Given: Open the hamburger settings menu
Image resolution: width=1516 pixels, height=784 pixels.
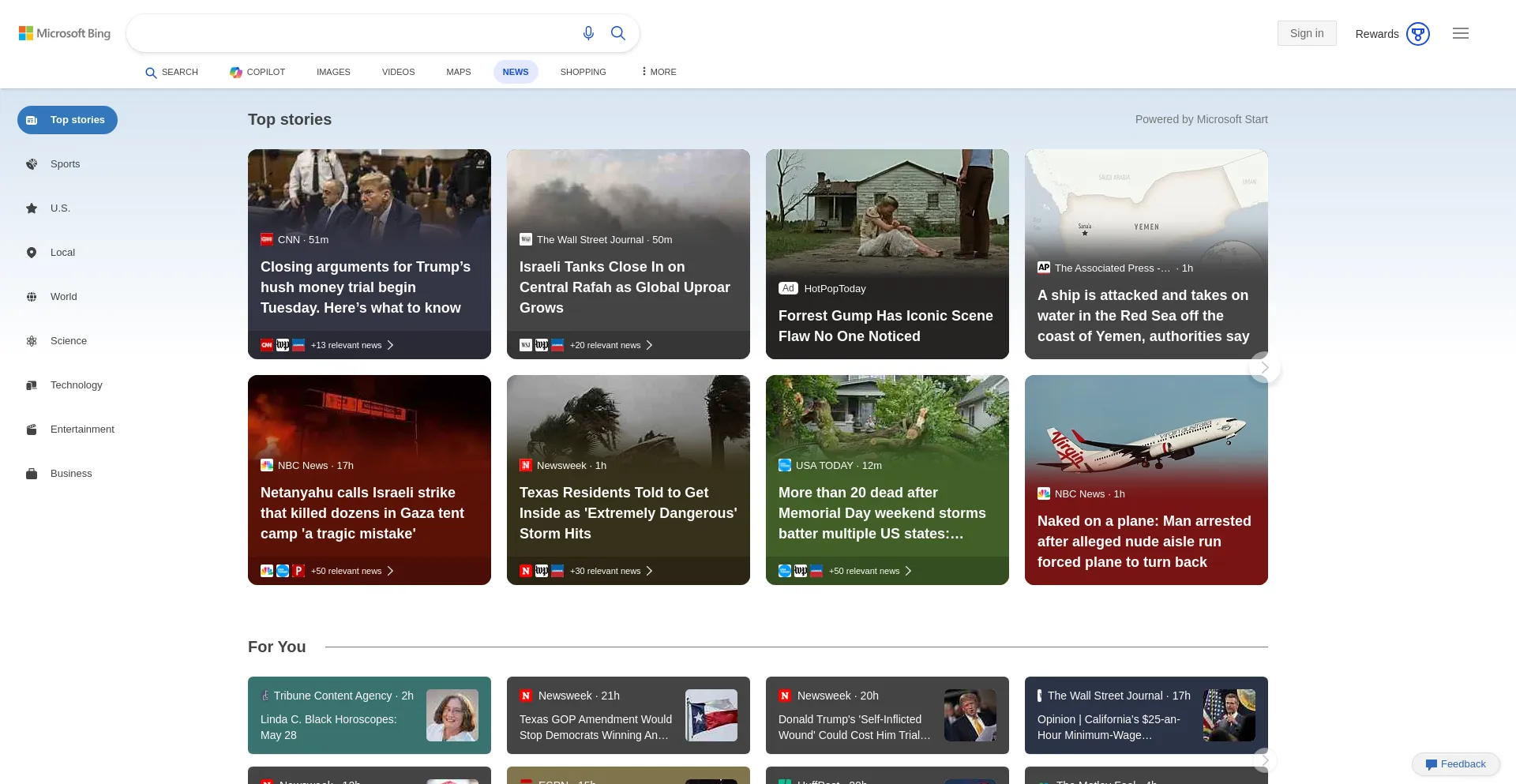Looking at the screenshot, I should (x=1461, y=33).
